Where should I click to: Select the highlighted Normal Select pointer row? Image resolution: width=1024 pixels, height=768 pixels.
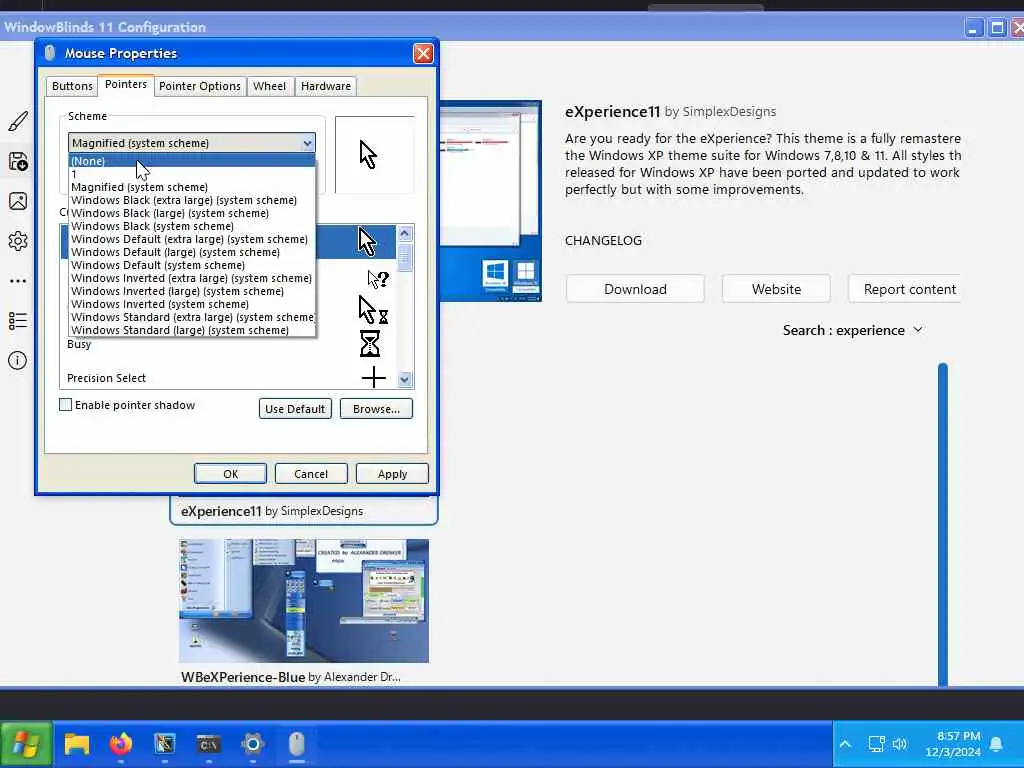click(x=355, y=242)
